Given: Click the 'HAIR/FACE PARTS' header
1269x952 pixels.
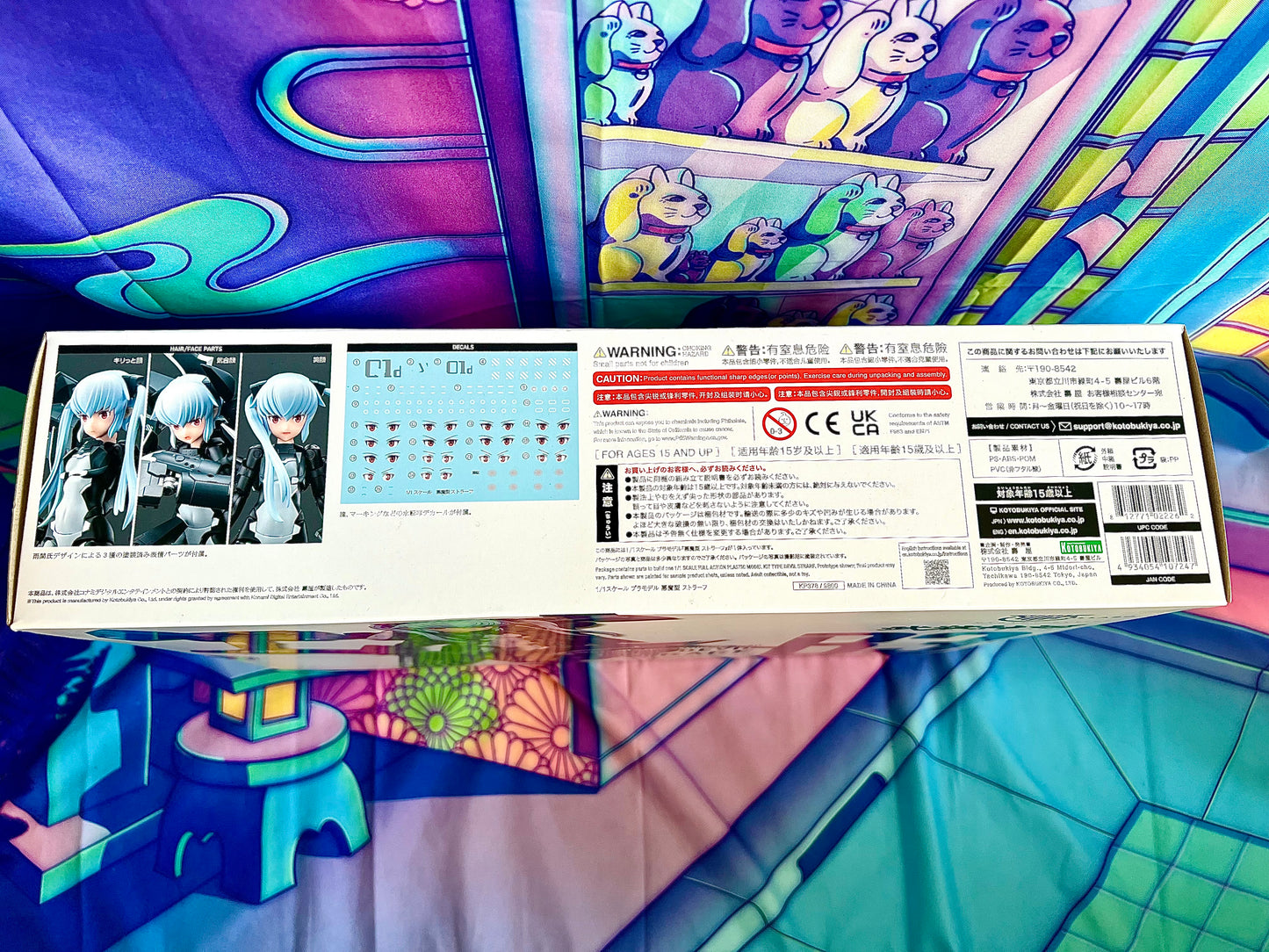Looking at the screenshot, I should [x=196, y=349].
